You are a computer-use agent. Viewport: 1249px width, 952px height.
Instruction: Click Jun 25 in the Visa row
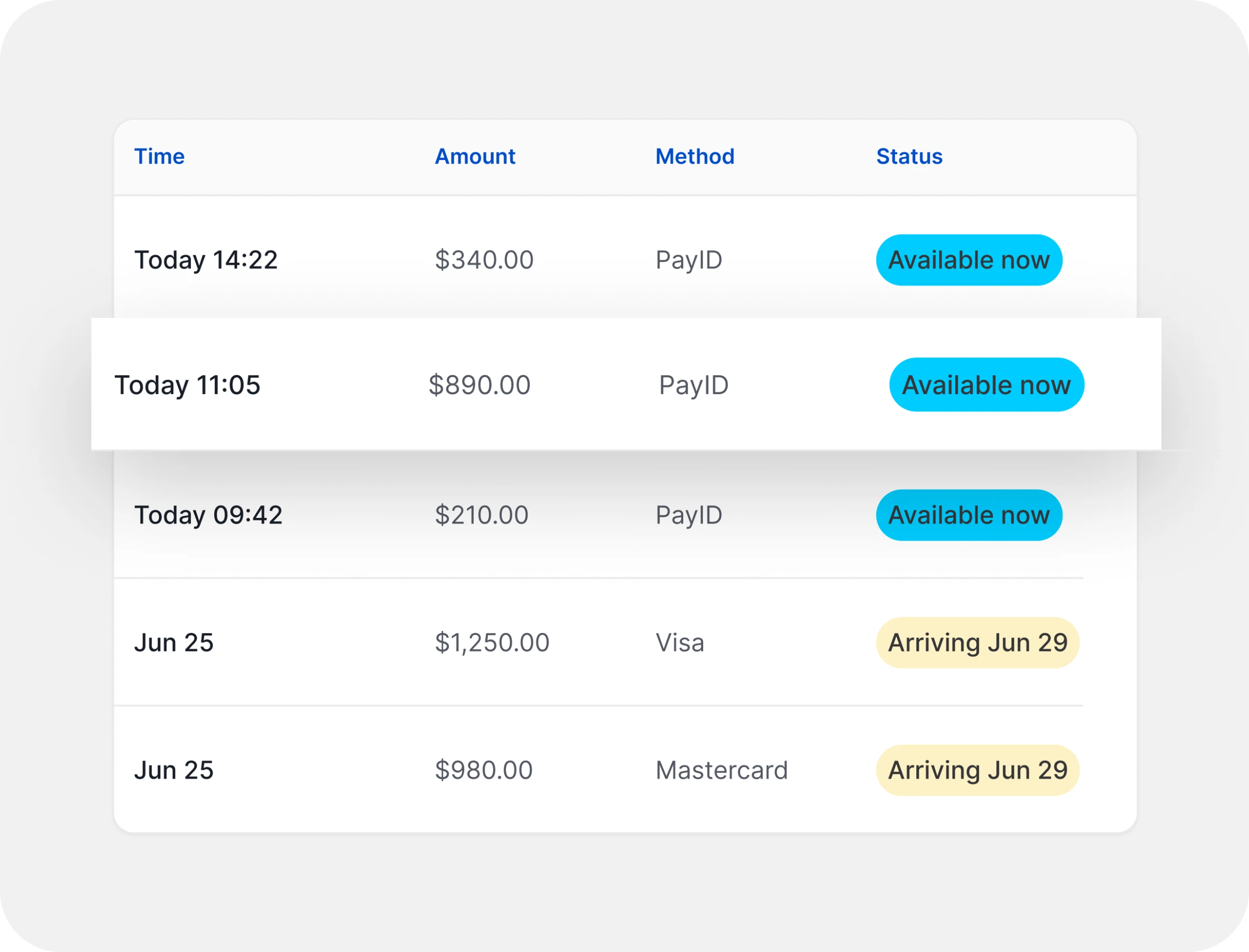tap(174, 643)
